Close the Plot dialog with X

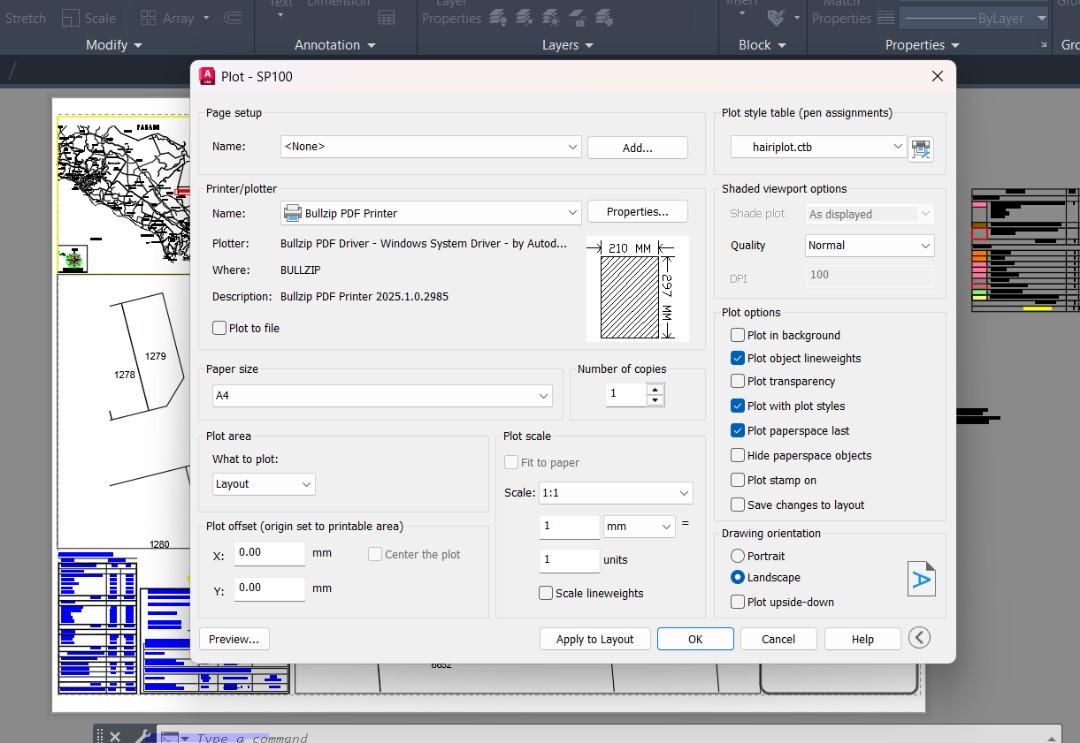(x=937, y=76)
